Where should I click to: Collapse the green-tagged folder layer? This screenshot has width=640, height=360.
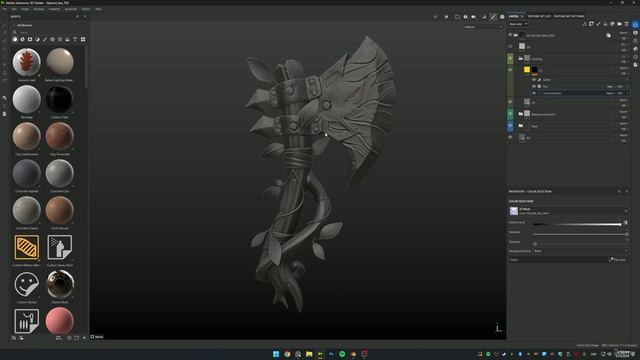[x=520, y=58]
